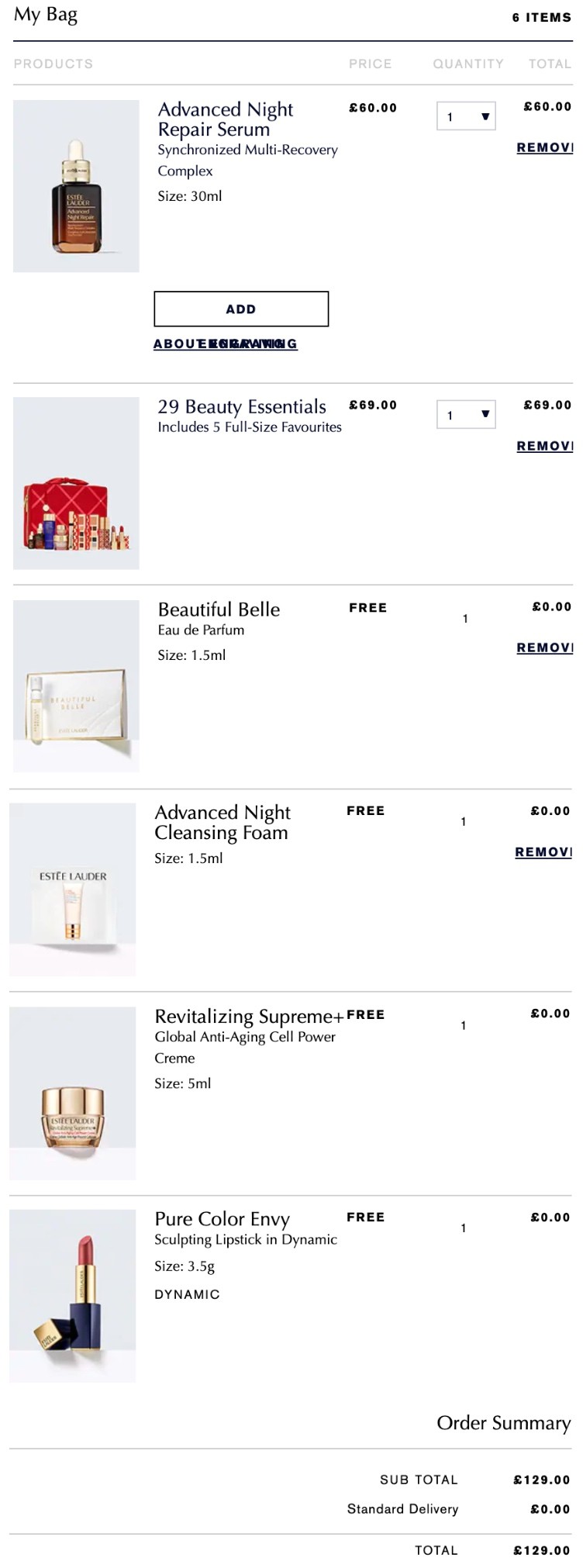
Task: Click the Pure Color Envy lipstick image
Action: click(x=73, y=1296)
